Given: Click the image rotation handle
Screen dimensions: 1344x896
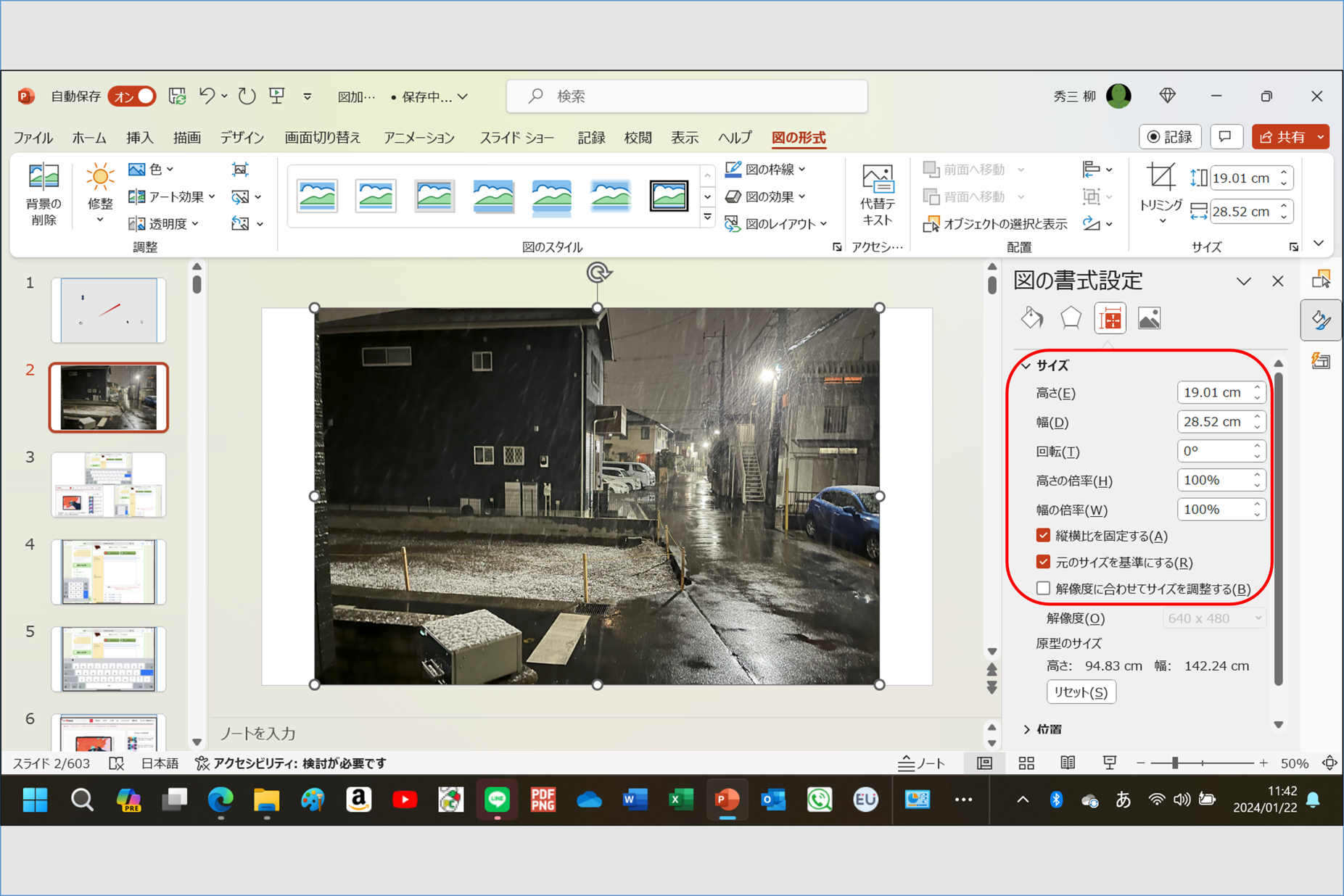Looking at the screenshot, I should click(x=598, y=273).
